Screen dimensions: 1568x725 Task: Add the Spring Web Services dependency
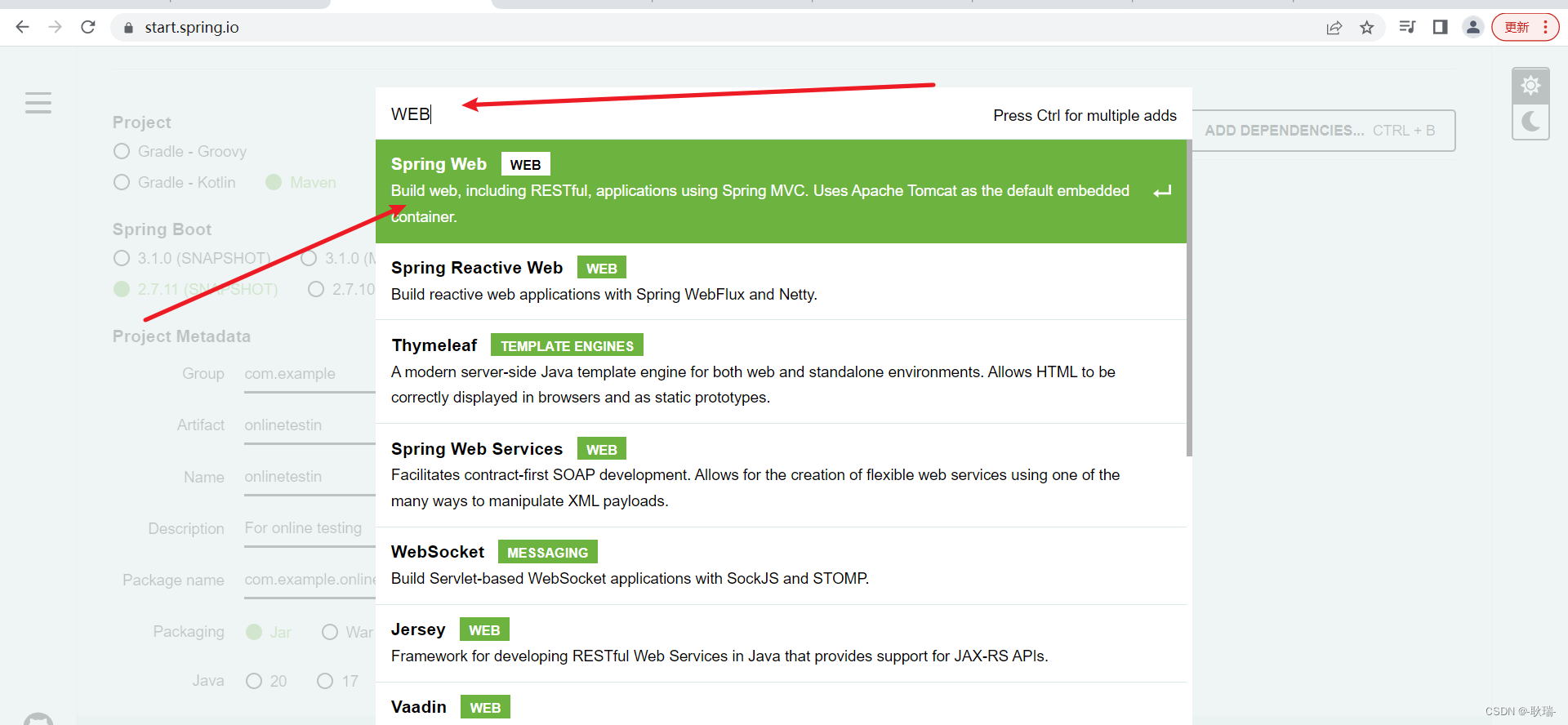pyautogui.click(x=781, y=475)
